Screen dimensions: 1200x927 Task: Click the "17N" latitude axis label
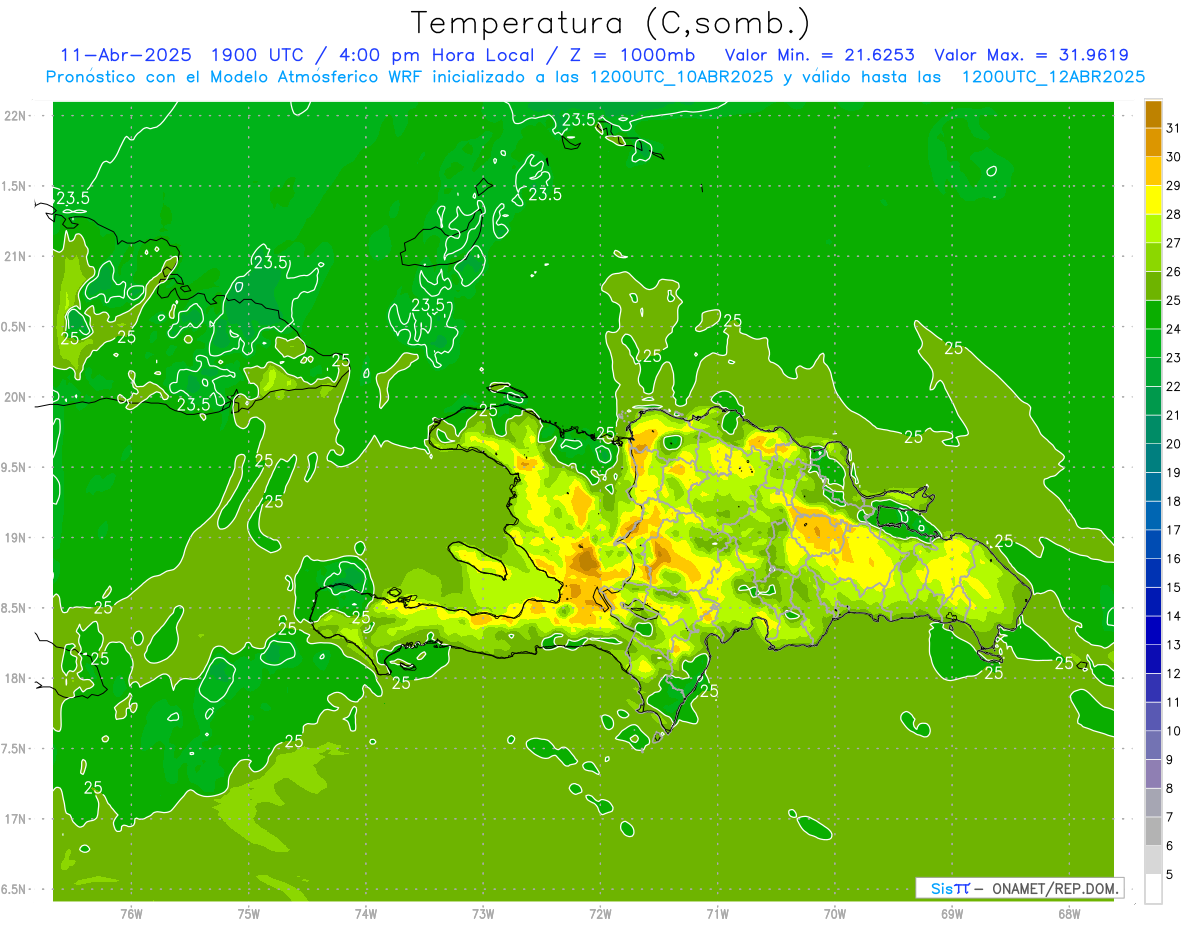coord(17,819)
